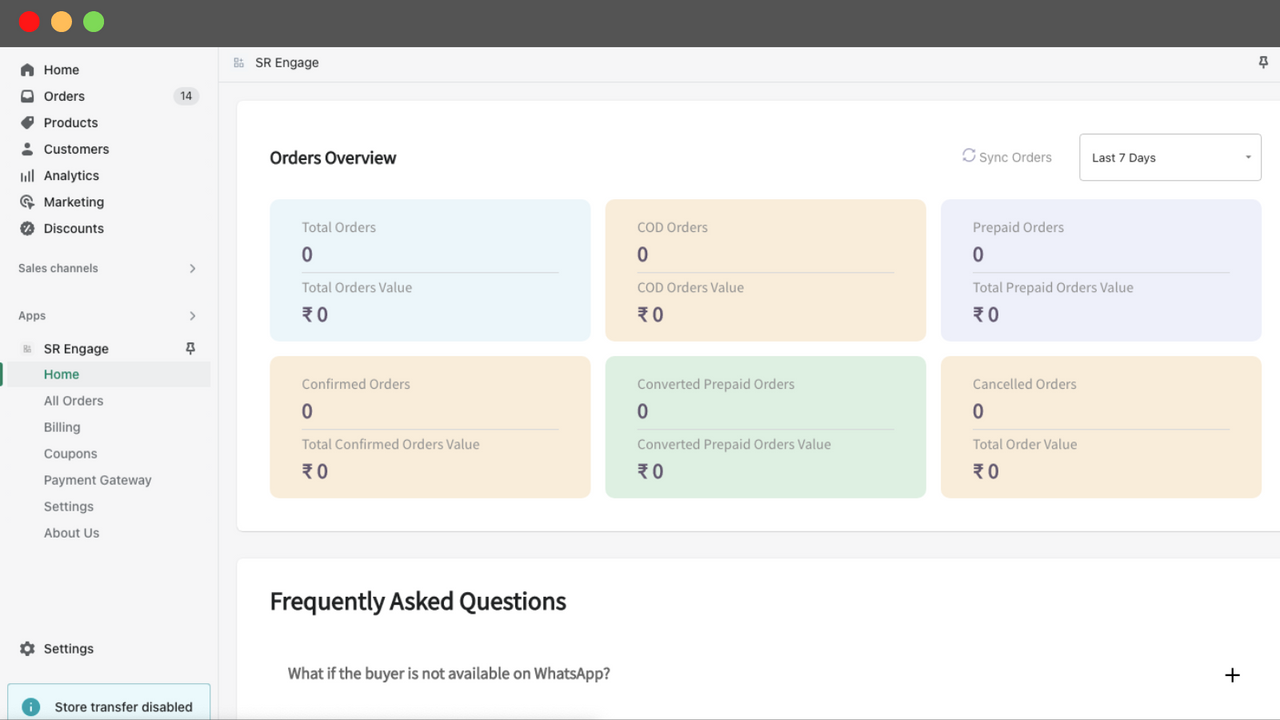Click SR Engage app name in sidebar
The width and height of the screenshot is (1280, 720).
pyautogui.click(x=76, y=349)
